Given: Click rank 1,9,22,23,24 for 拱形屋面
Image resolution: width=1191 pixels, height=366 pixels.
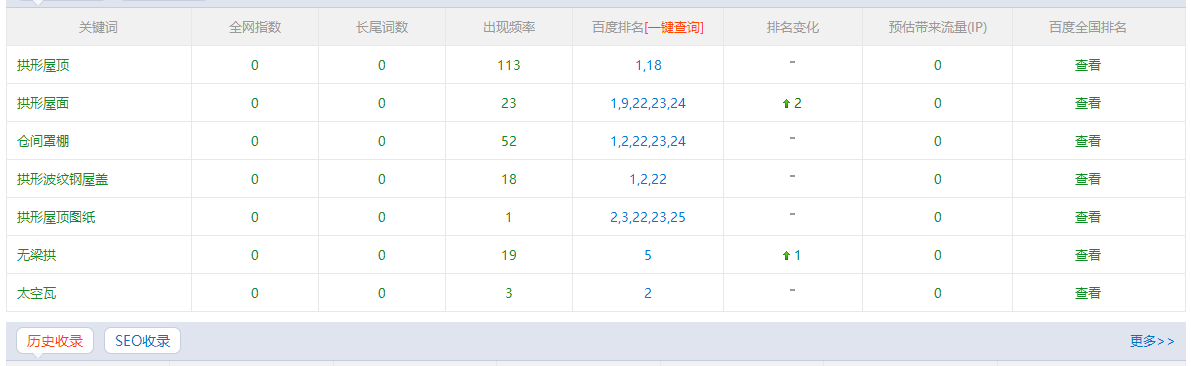Looking at the screenshot, I should [x=648, y=103].
